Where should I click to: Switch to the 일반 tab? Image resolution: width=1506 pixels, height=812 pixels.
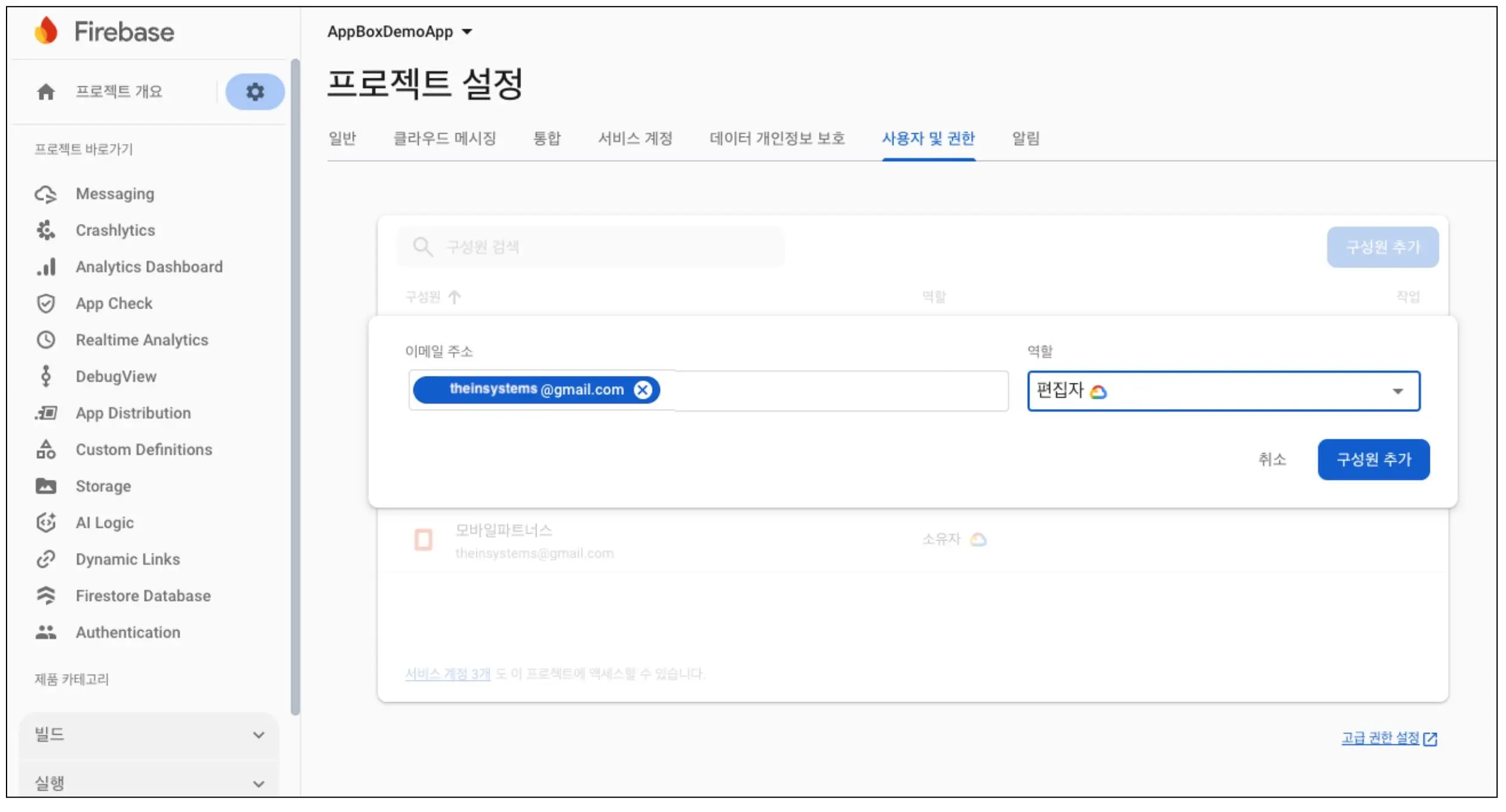coord(342,139)
